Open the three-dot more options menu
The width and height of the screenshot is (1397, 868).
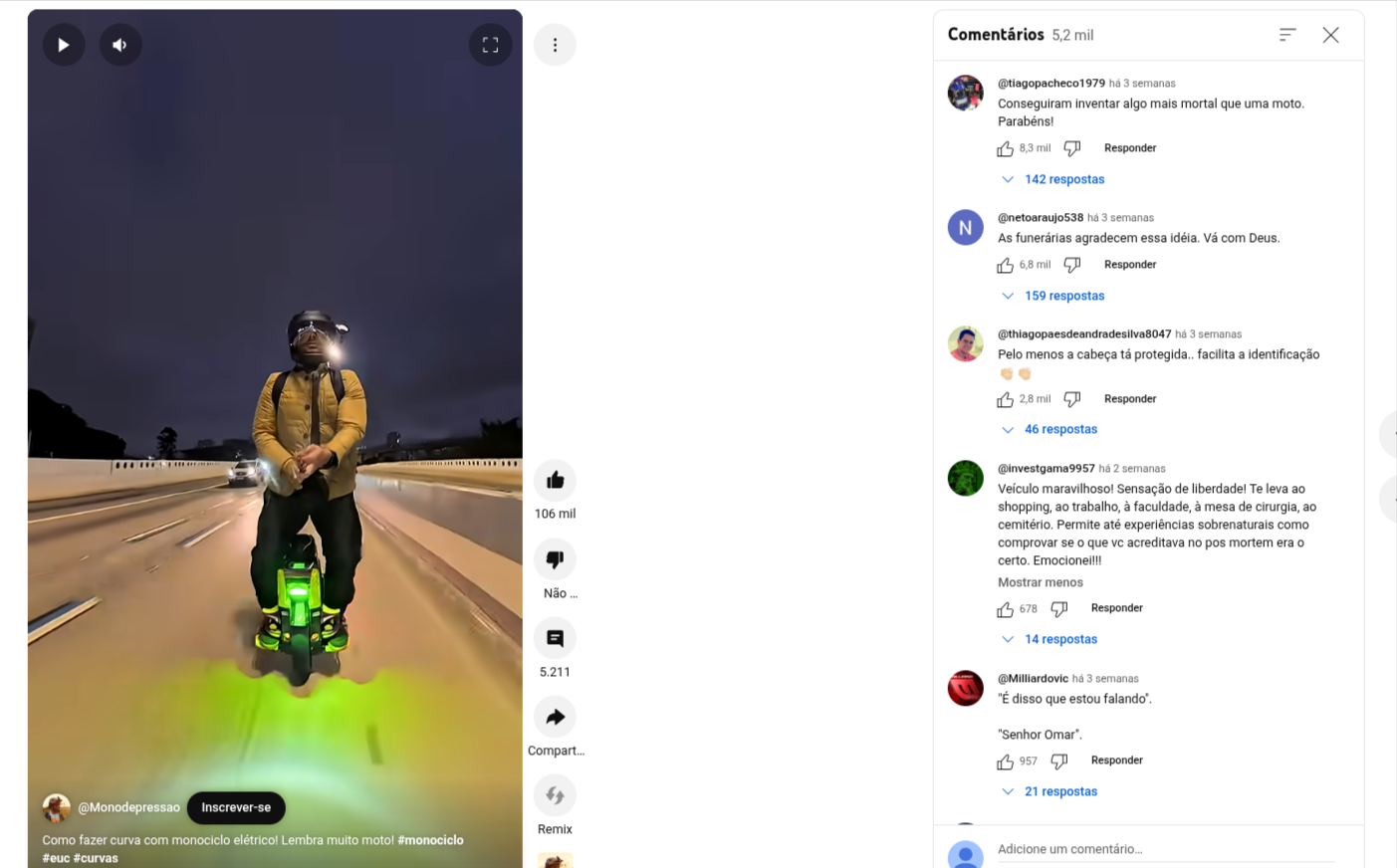pyautogui.click(x=555, y=45)
